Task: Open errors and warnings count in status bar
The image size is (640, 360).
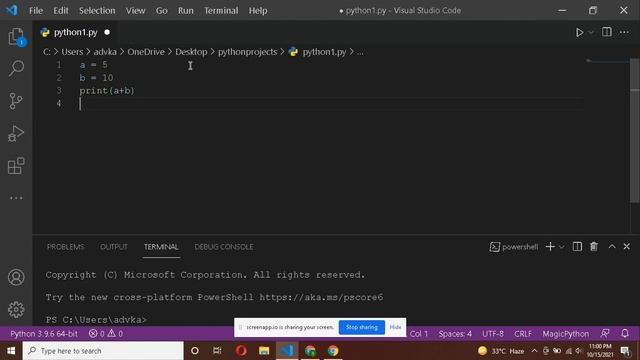Action: [106, 333]
